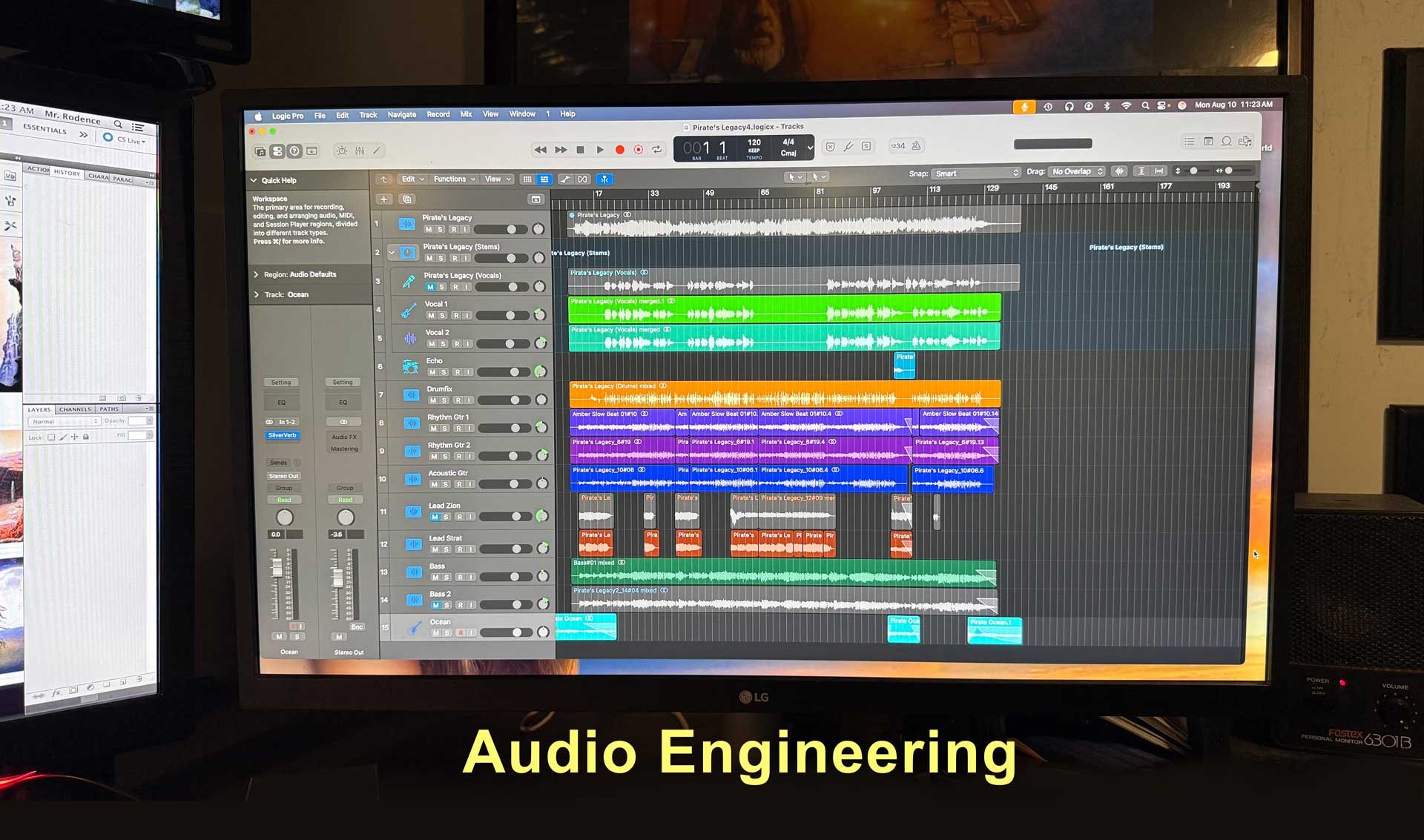Image resolution: width=1424 pixels, height=840 pixels.
Task: Click the duplicate track button
Action: 406,199
